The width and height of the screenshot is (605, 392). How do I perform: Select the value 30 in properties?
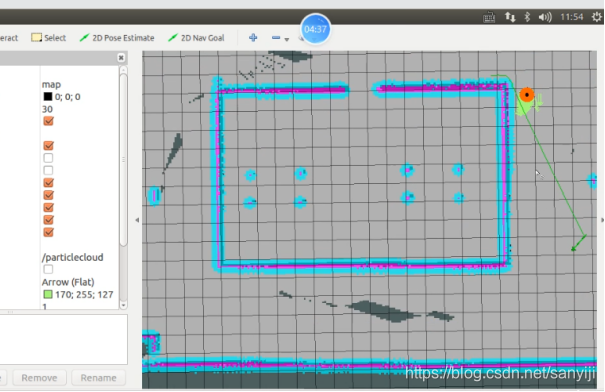pyautogui.click(x=47, y=109)
